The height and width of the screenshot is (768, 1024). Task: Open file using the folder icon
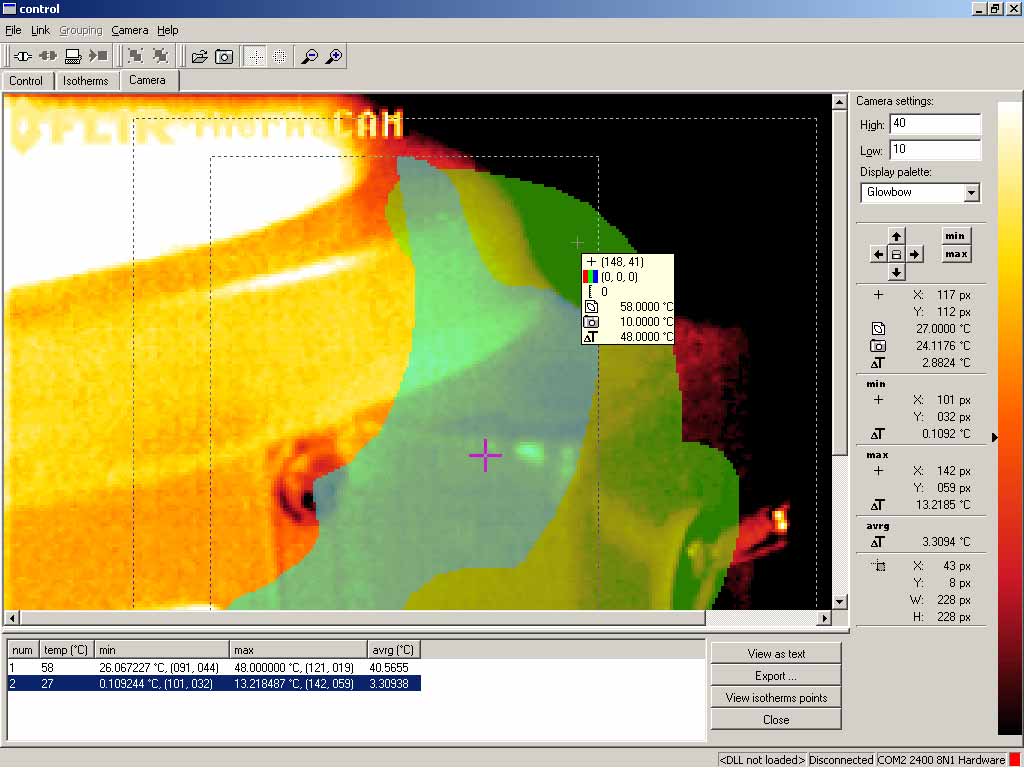pos(200,57)
